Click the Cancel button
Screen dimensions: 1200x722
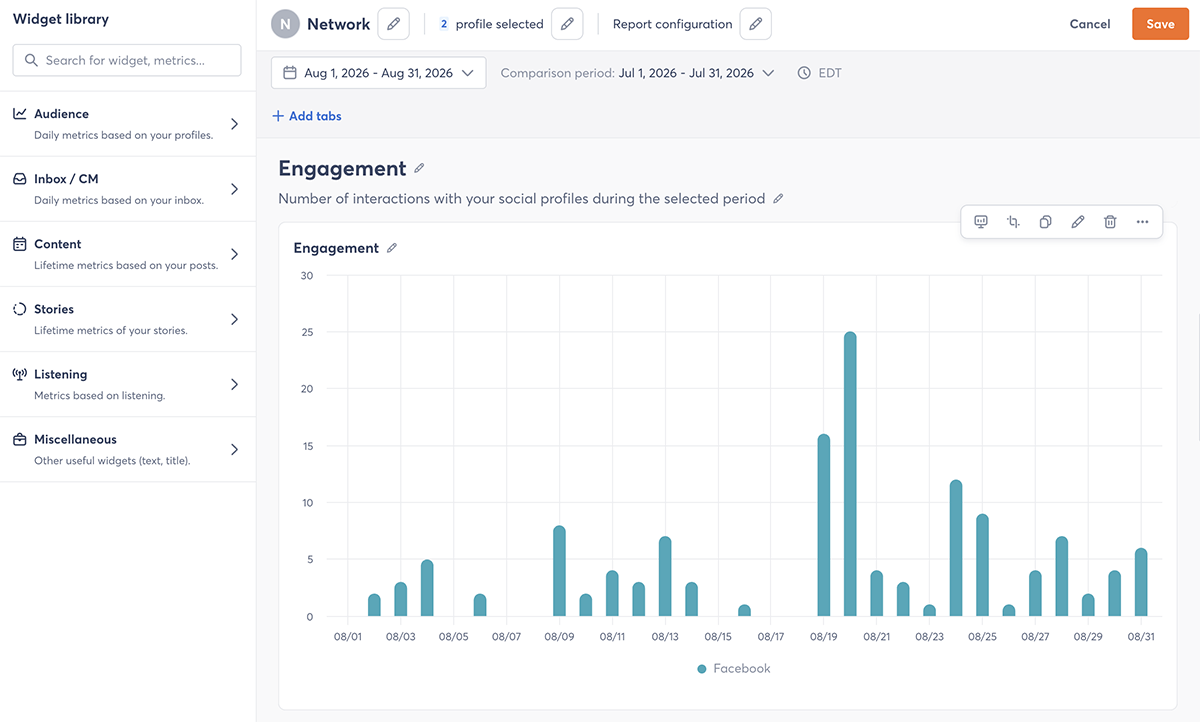tap(1090, 24)
